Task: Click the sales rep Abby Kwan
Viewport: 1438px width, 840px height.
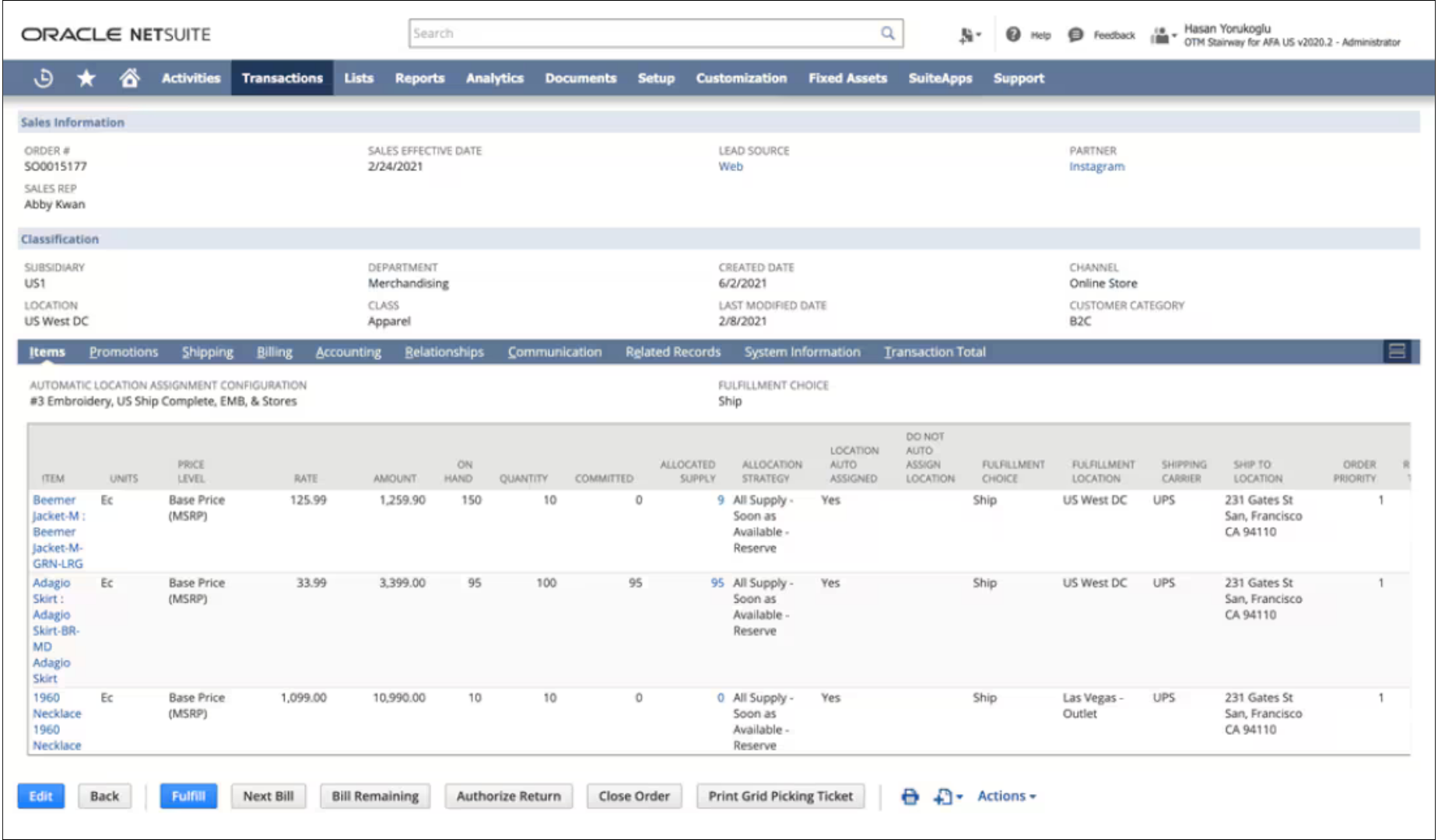Action: click(54, 205)
